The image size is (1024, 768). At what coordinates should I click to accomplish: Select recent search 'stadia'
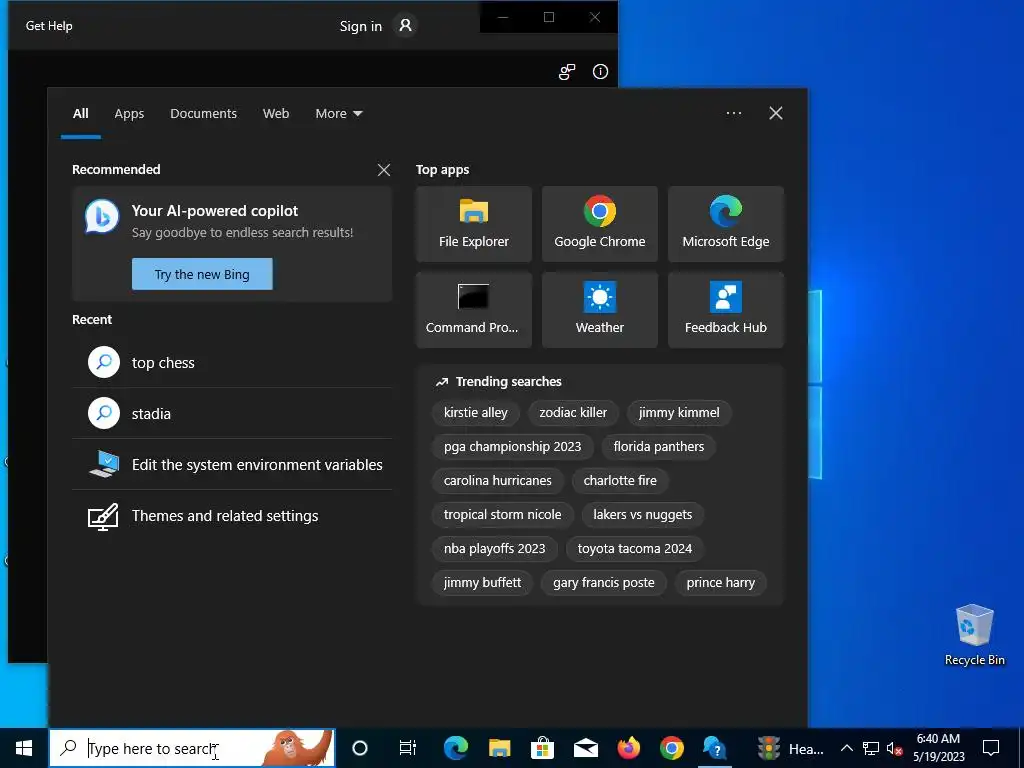click(232, 413)
